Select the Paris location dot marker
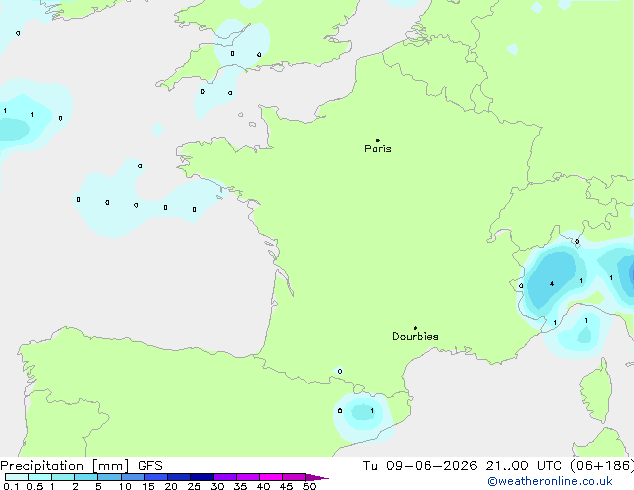 click(x=378, y=140)
